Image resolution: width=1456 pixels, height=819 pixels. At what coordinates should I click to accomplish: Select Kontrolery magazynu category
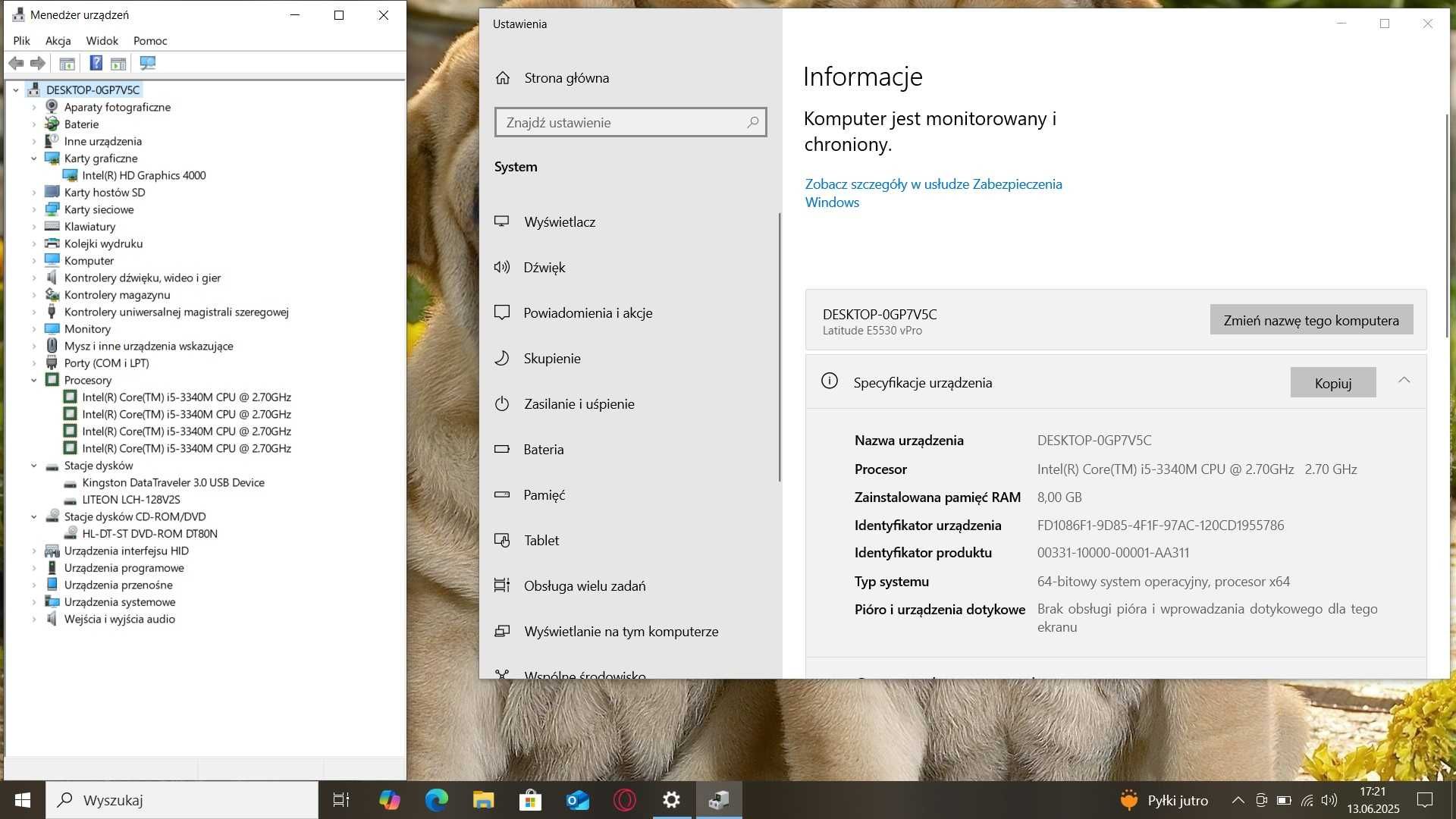[117, 295]
